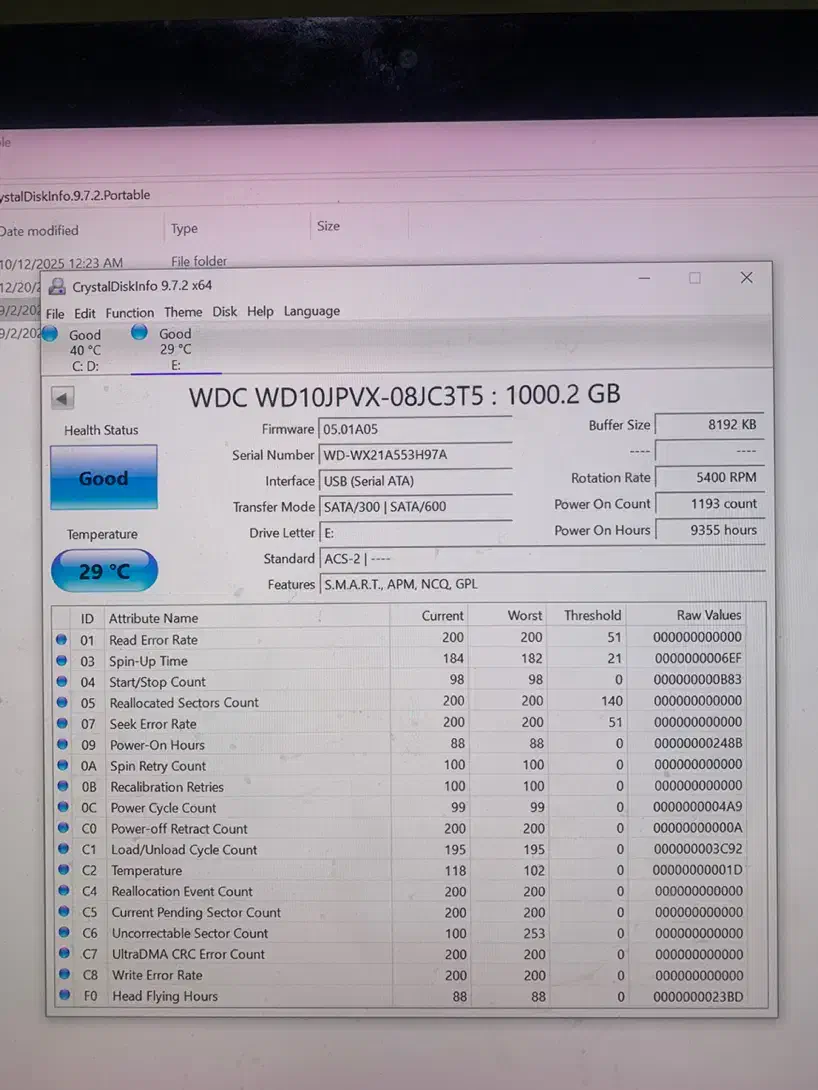This screenshot has height=1090, width=818.
Task: Click the Reallocated Sectors Count status dot
Action: pyautogui.click(x=61, y=702)
